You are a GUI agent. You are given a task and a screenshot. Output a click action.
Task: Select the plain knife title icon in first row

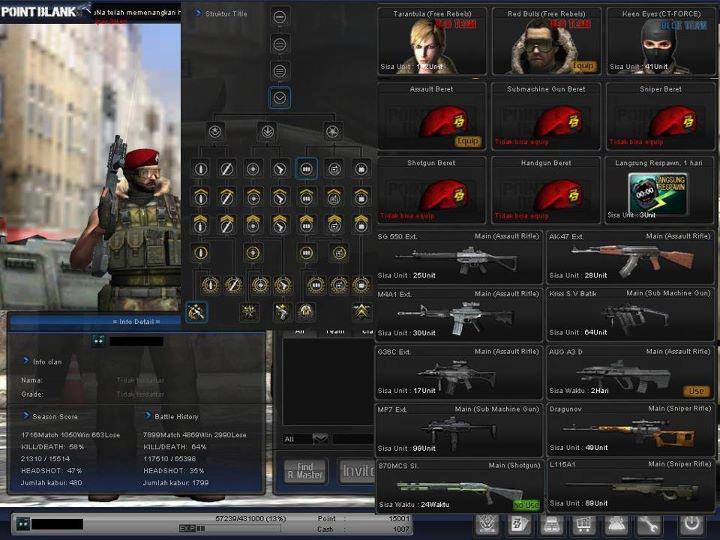pyautogui.click(x=226, y=169)
